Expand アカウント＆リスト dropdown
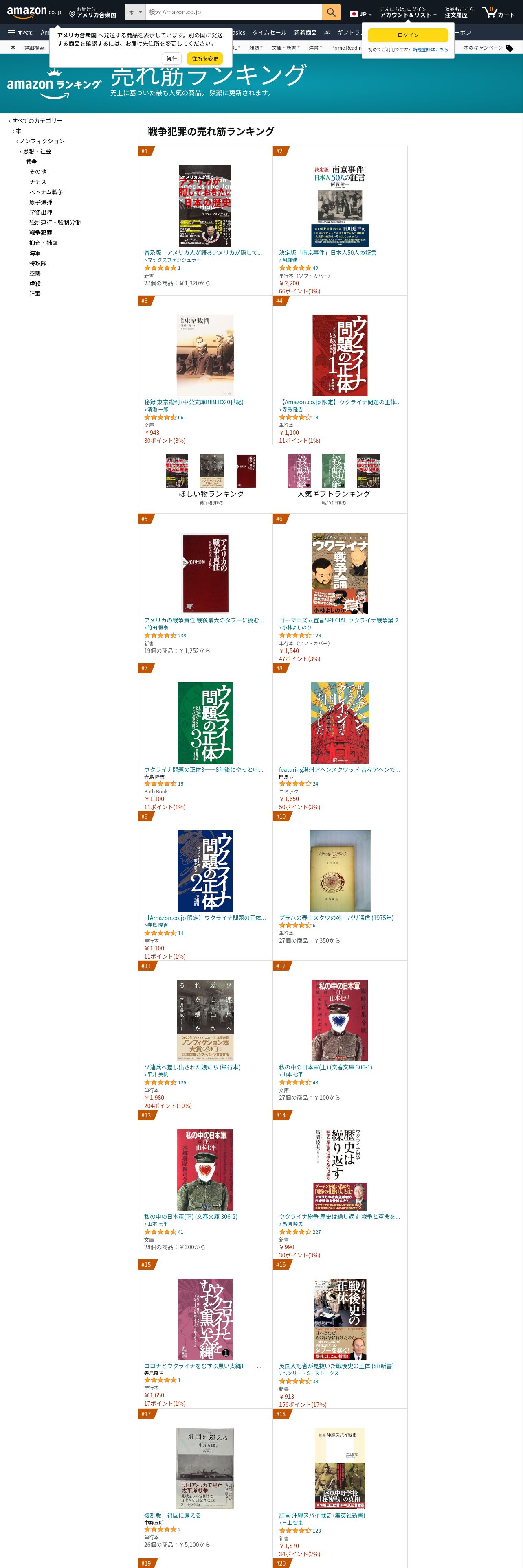 click(408, 12)
